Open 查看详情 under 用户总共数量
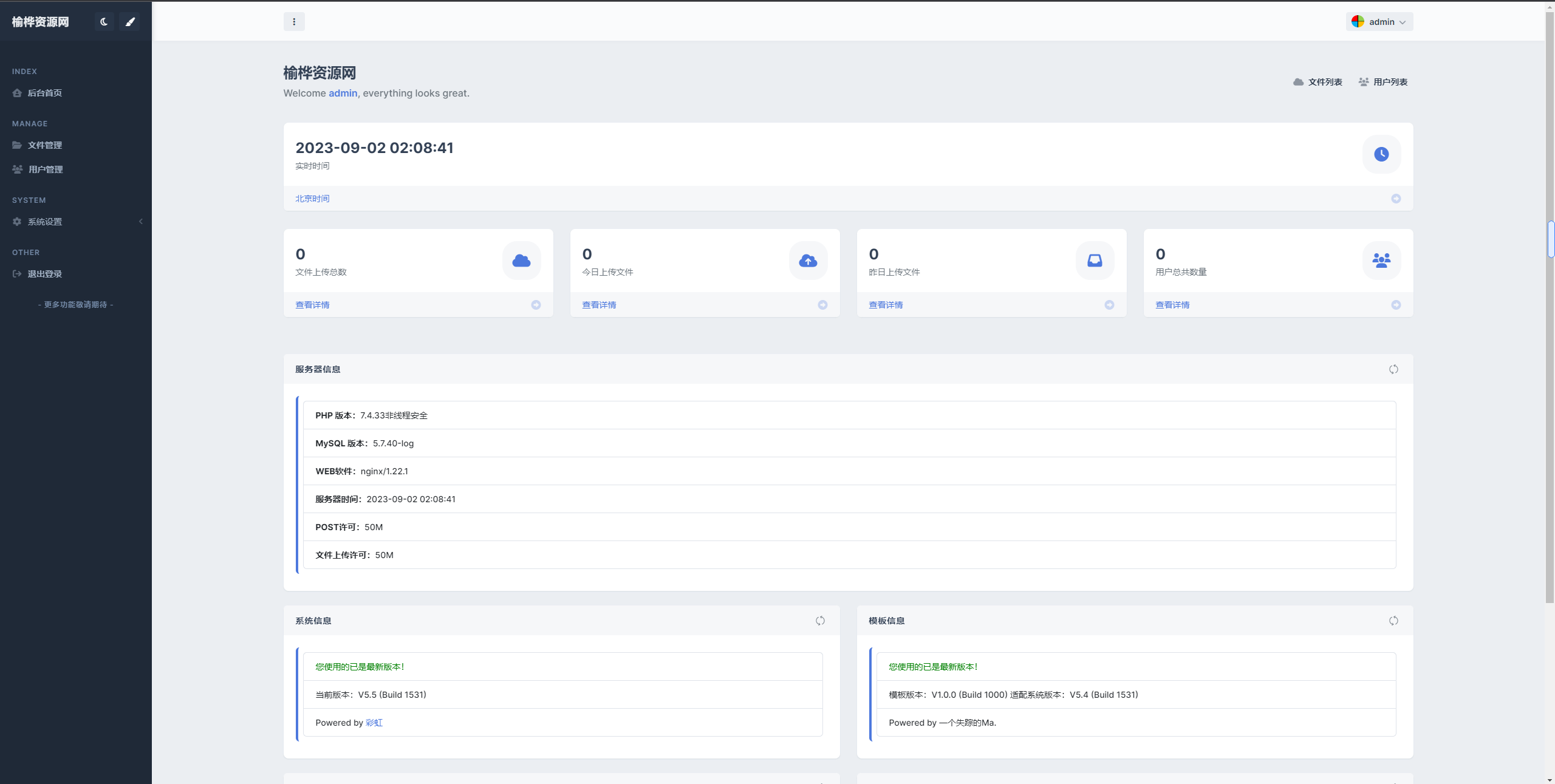 (x=1172, y=305)
